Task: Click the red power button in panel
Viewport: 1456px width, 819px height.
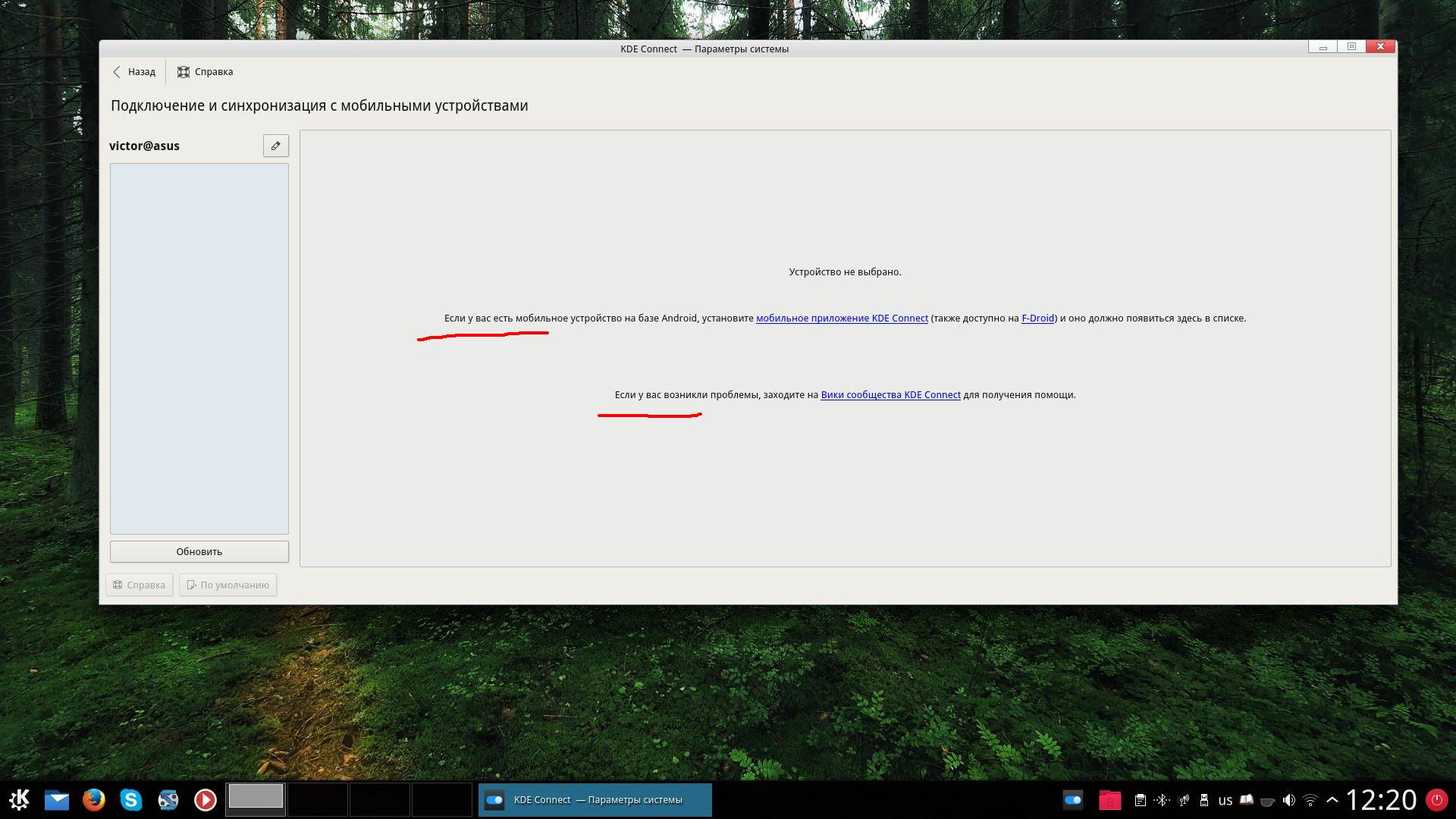Action: point(1436,799)
